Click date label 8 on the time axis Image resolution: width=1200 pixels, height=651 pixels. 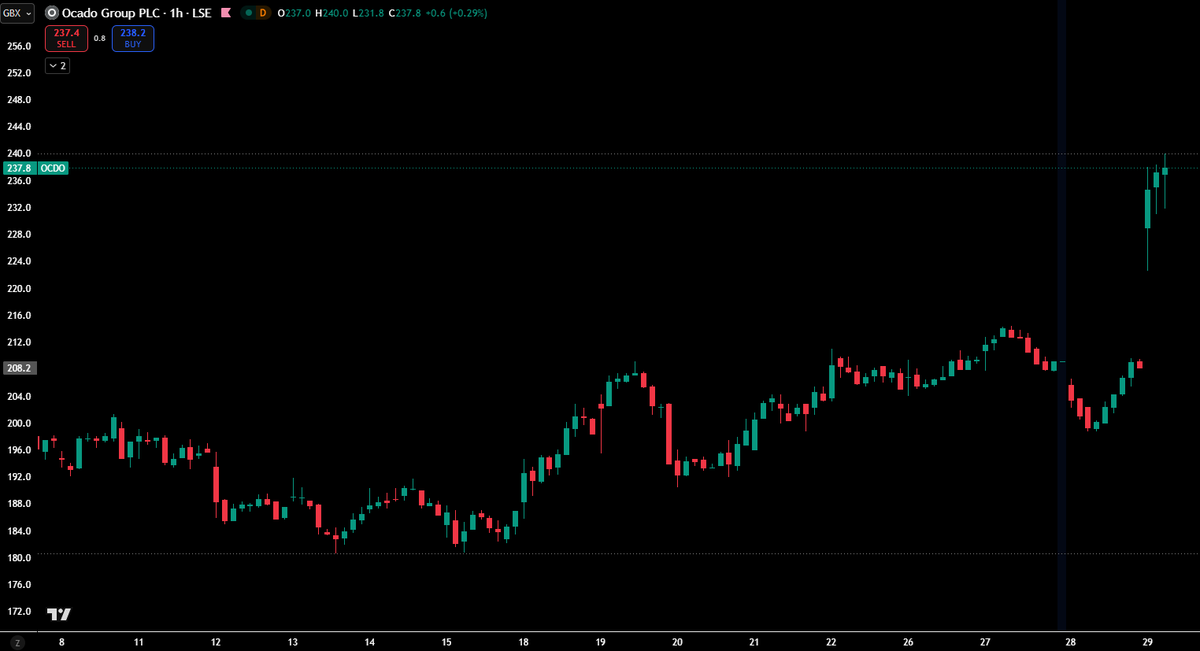pos(62,642)
